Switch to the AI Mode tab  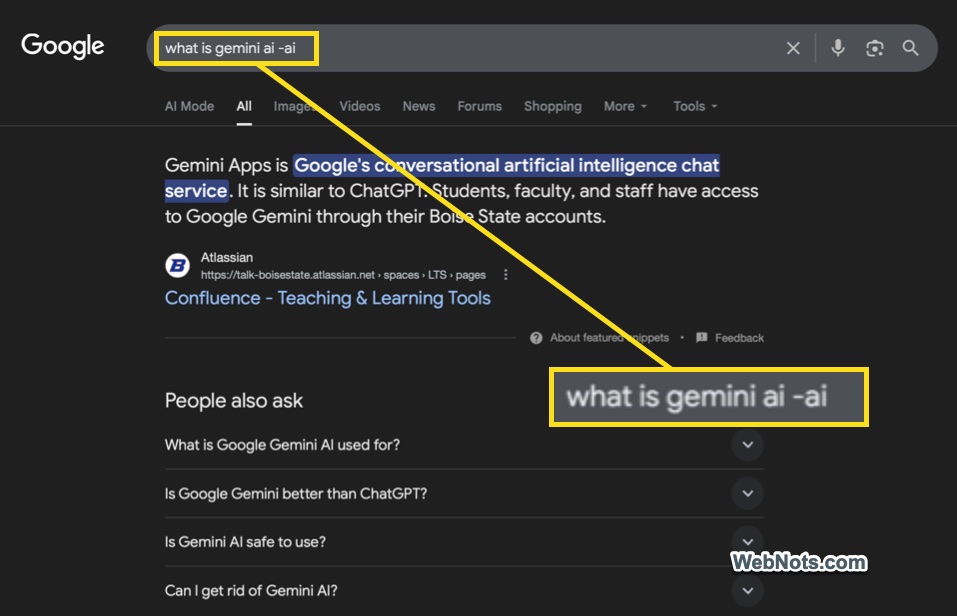[x=189, y=106]
